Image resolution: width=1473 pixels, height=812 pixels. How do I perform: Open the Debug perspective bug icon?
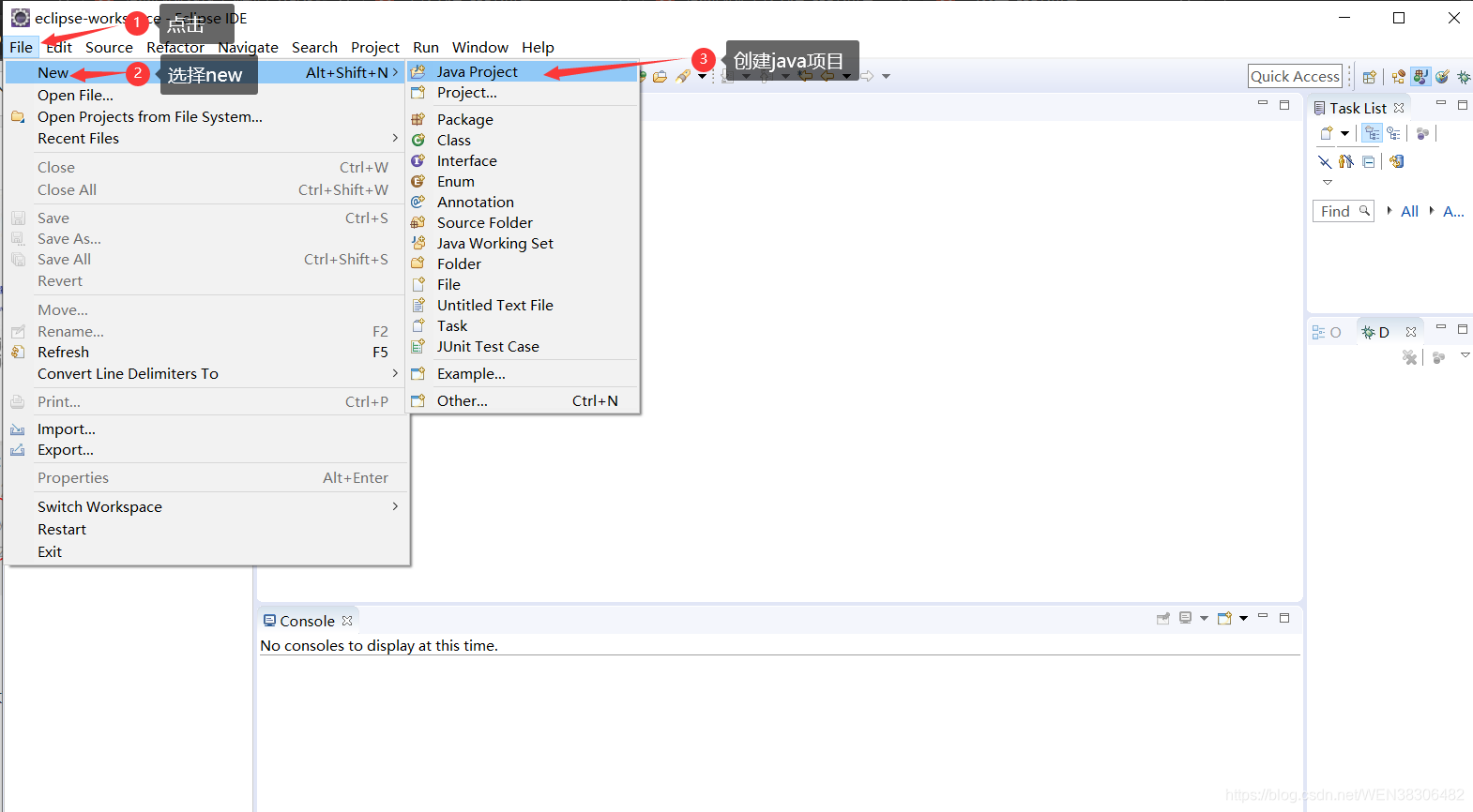[1464, 77]
